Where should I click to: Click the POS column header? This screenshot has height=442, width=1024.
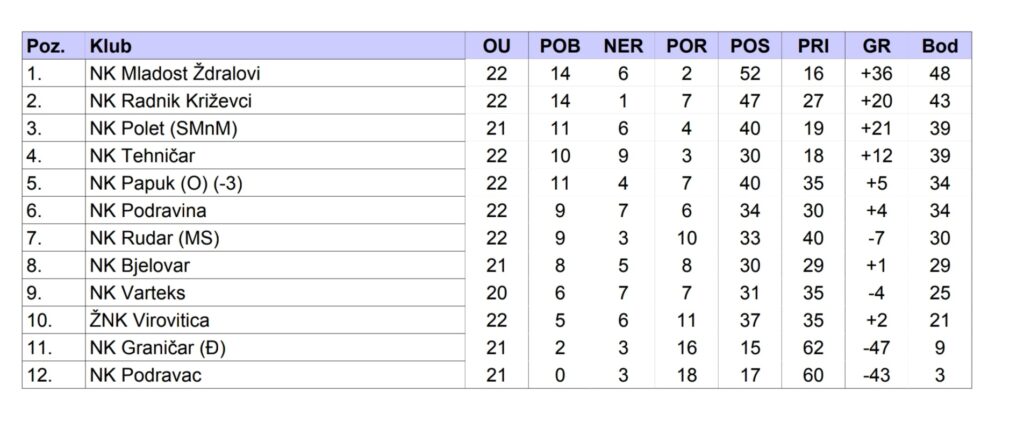click(x=750, y=46)
